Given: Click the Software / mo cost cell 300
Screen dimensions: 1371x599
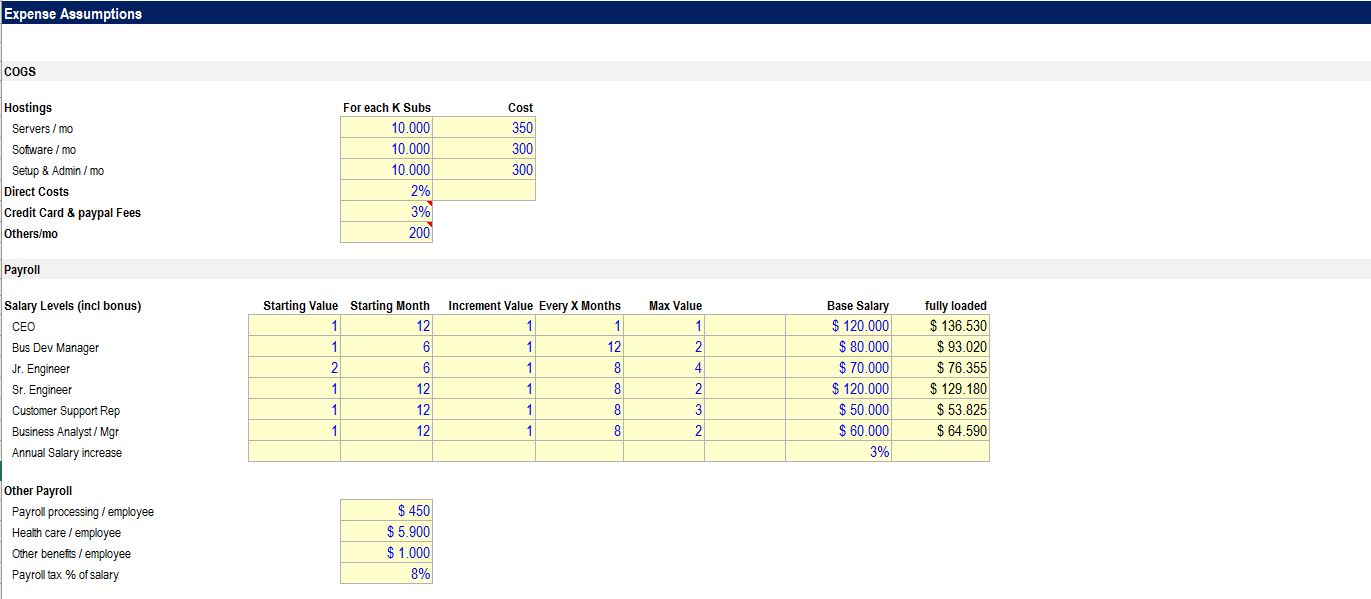Looking at the screenshot, I should (x=484, y=149).
